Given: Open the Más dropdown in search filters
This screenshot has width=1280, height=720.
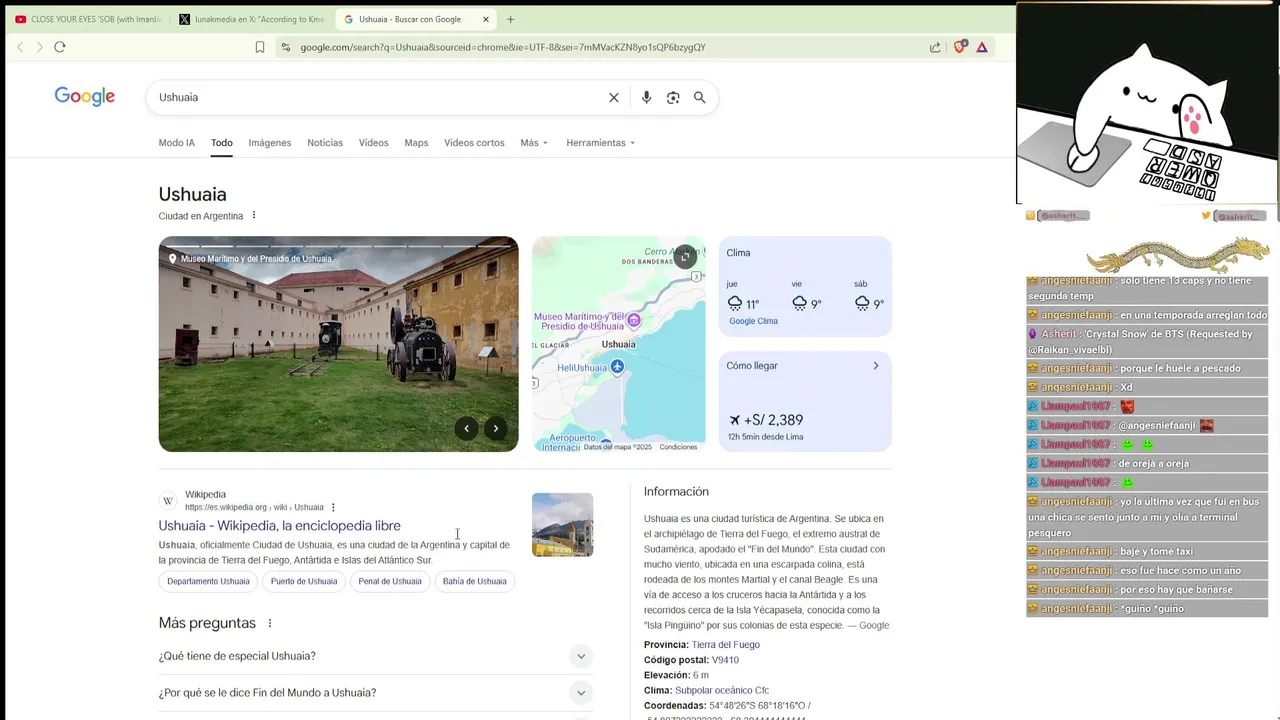Looking at the screenshot, I should (534, 143).
